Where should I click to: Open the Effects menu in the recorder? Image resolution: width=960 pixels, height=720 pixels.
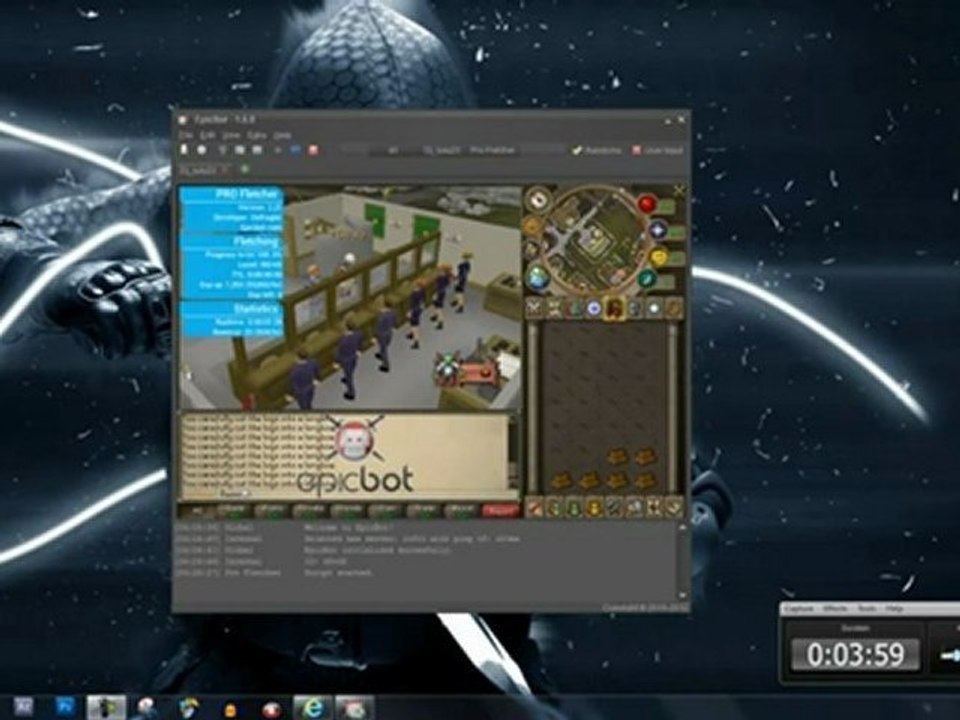[834, 609]
